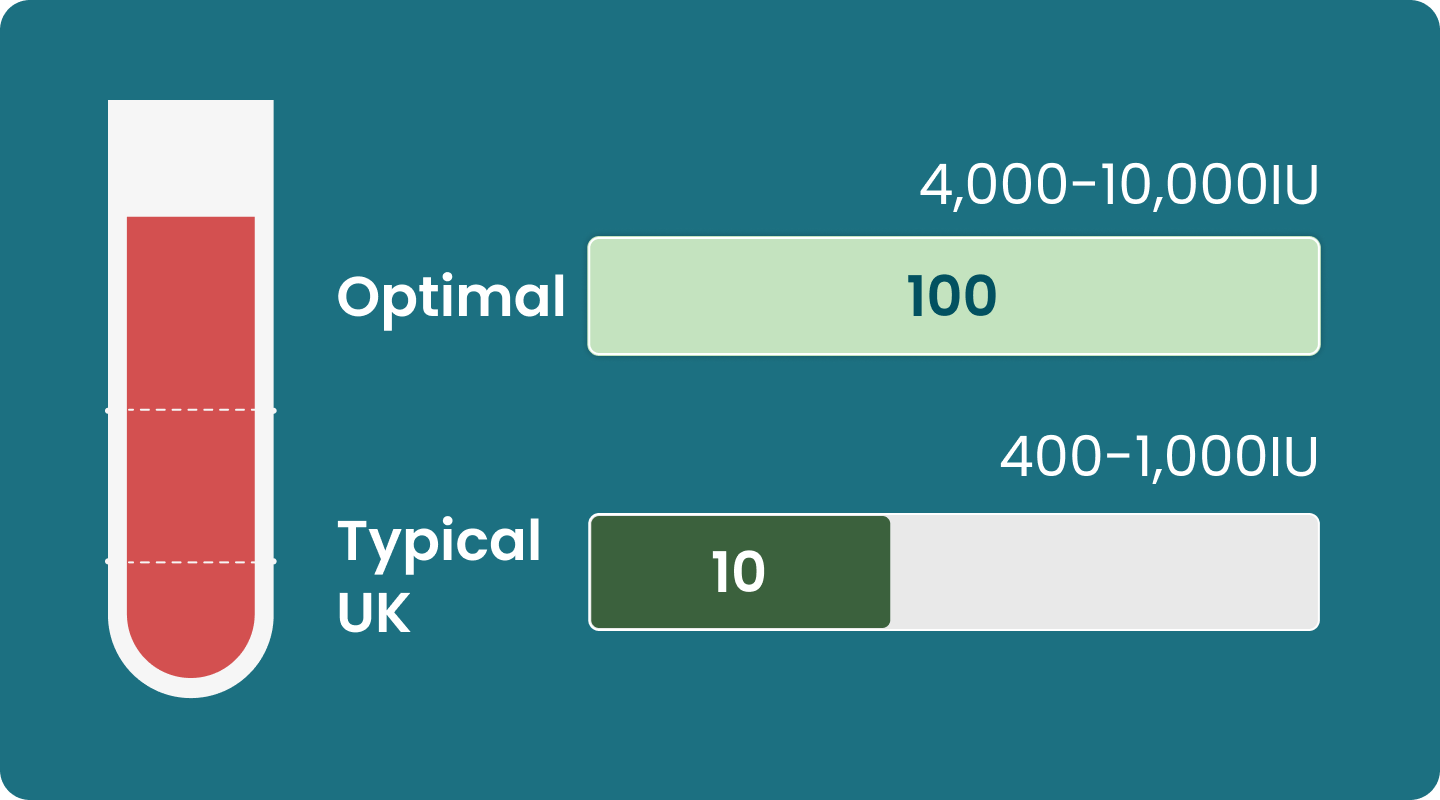Click the lower dashed line on the test tube
The height and width of the screenshot is (800, 1440).
pos(190,562)
